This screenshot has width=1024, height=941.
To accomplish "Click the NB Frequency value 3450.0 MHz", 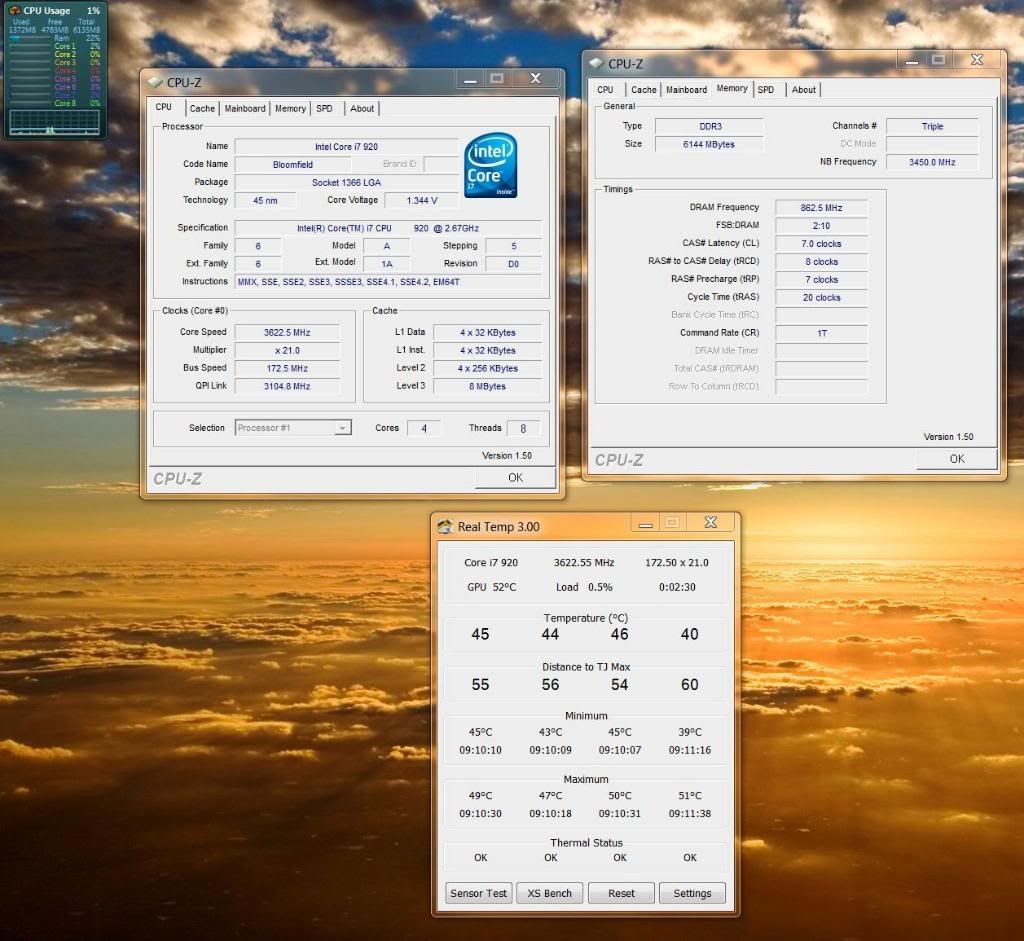I will [932, 162].
